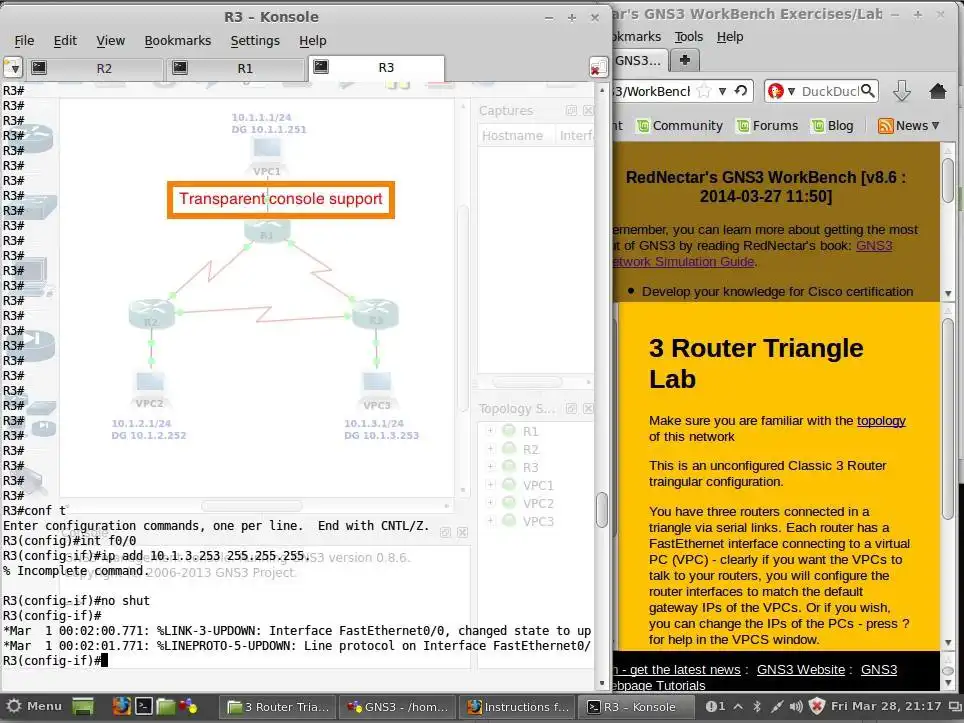Image resolution: width=964 pixels, height=723 pixels.
Task: Show desktop via green taskbar icon
Action: pyautogui.click(x=84, y=706)
